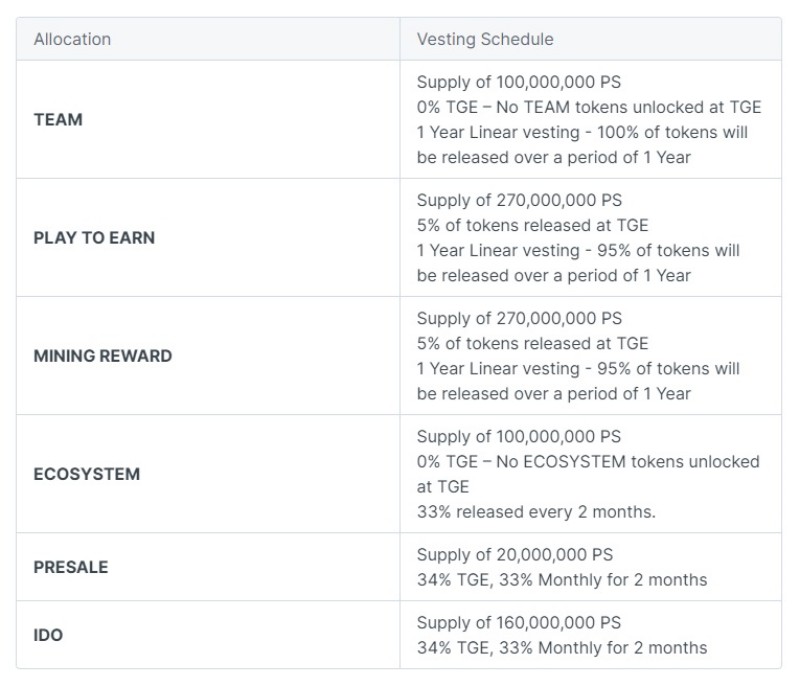Click the IDO allocation label
Viewport: 800px width, 687px height.
point(48,635)
